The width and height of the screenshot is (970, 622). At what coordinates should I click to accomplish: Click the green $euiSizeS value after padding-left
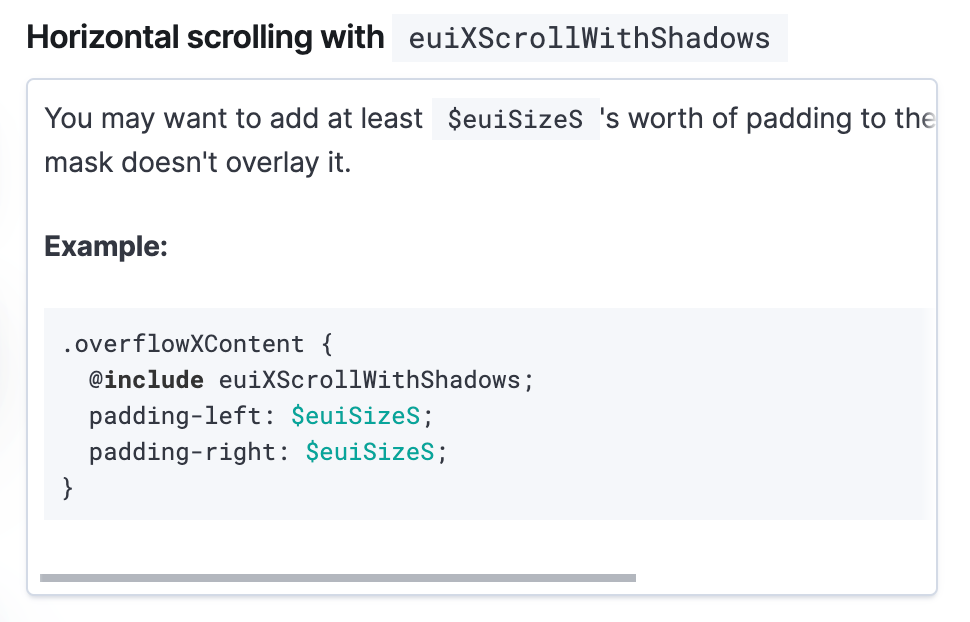356,416
